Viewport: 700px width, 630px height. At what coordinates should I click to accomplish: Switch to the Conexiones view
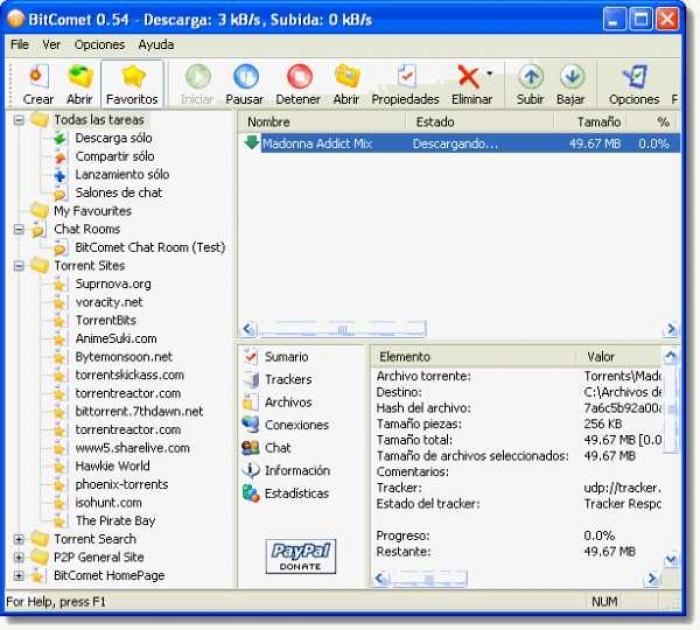[286, 425]
